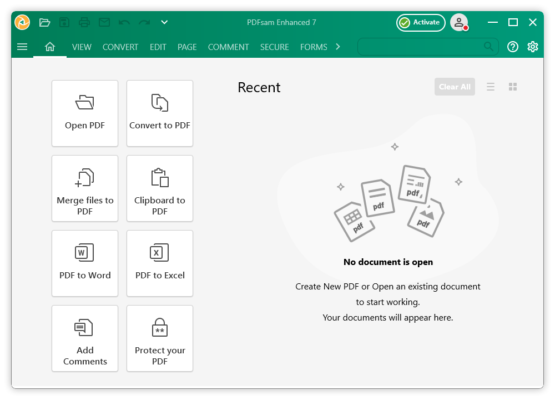Click the Redo arrow icon
This screenshot has height=400, width=555.
point(144,23)
